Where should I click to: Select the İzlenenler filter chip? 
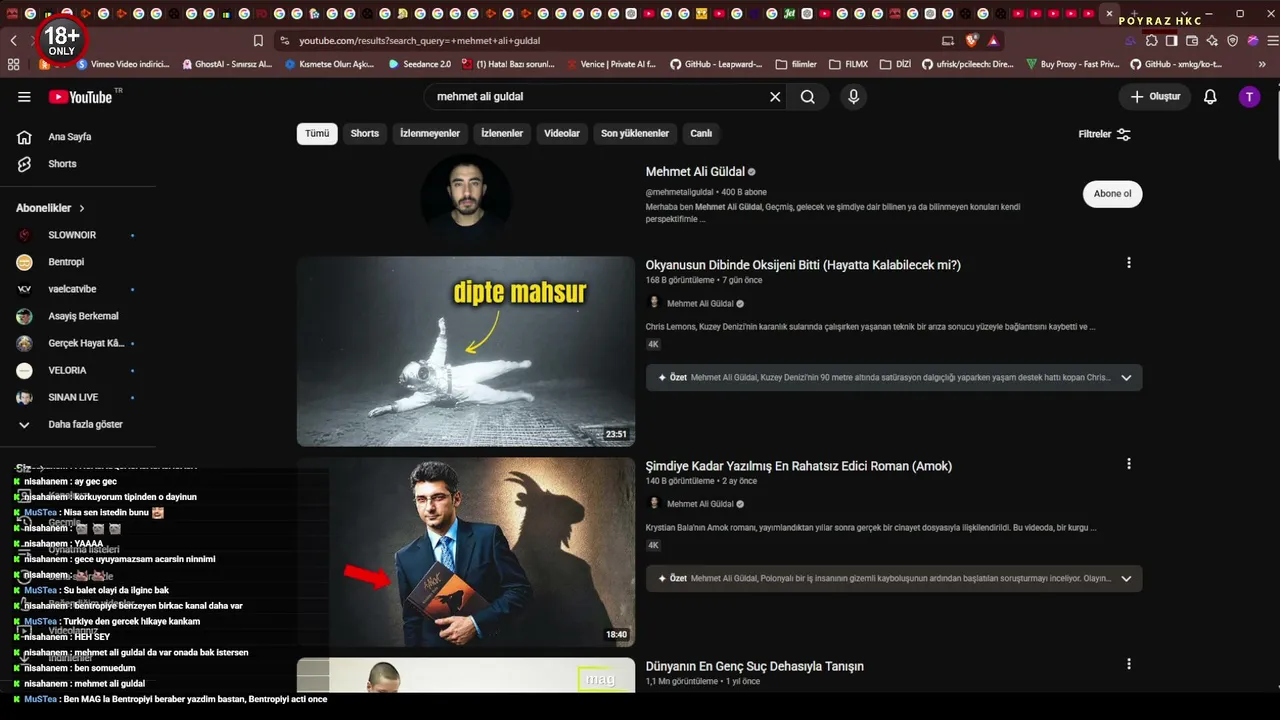click(x=502, y=134)
